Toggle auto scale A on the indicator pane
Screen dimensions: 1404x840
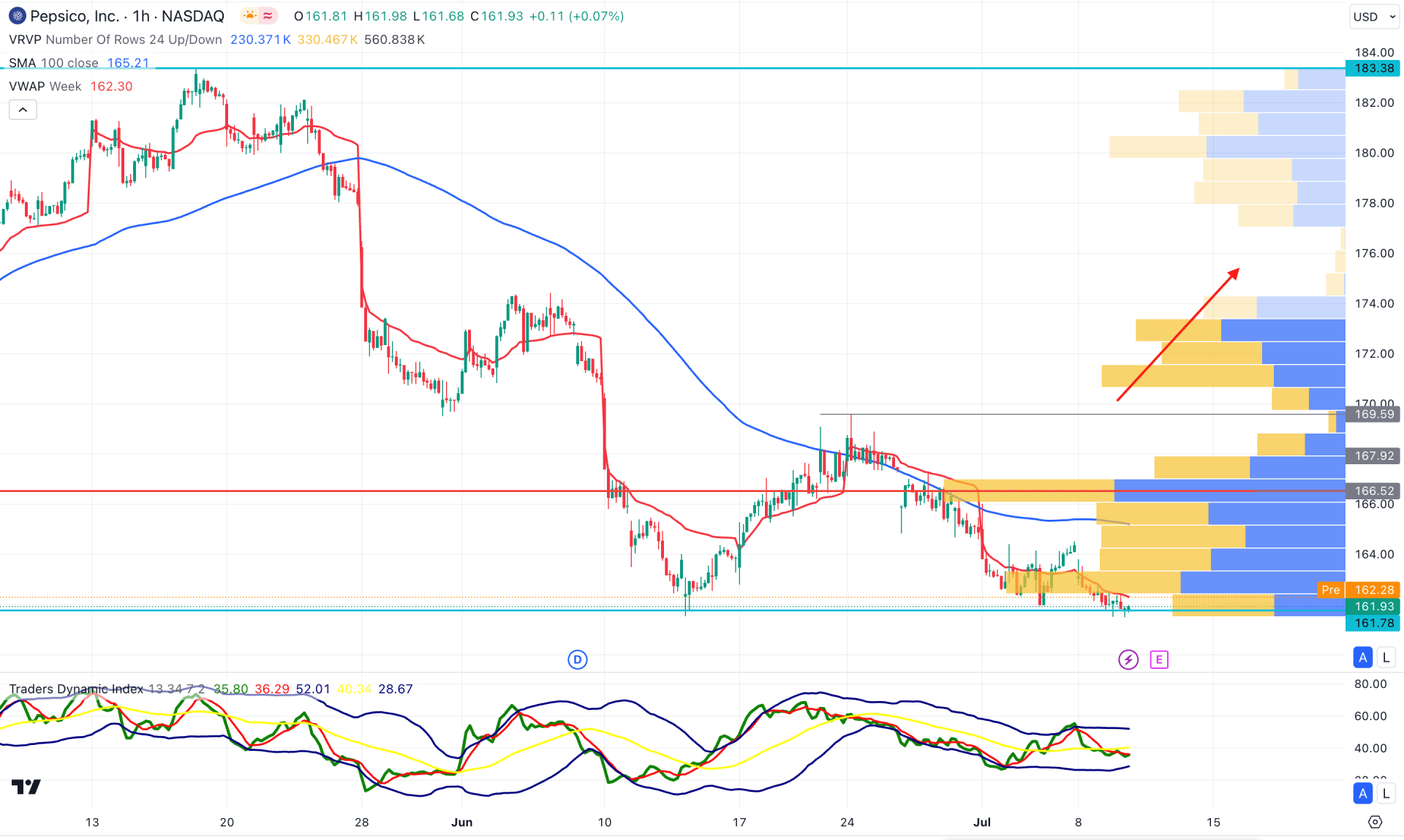pyautogui.click(x=1363, y=793)
